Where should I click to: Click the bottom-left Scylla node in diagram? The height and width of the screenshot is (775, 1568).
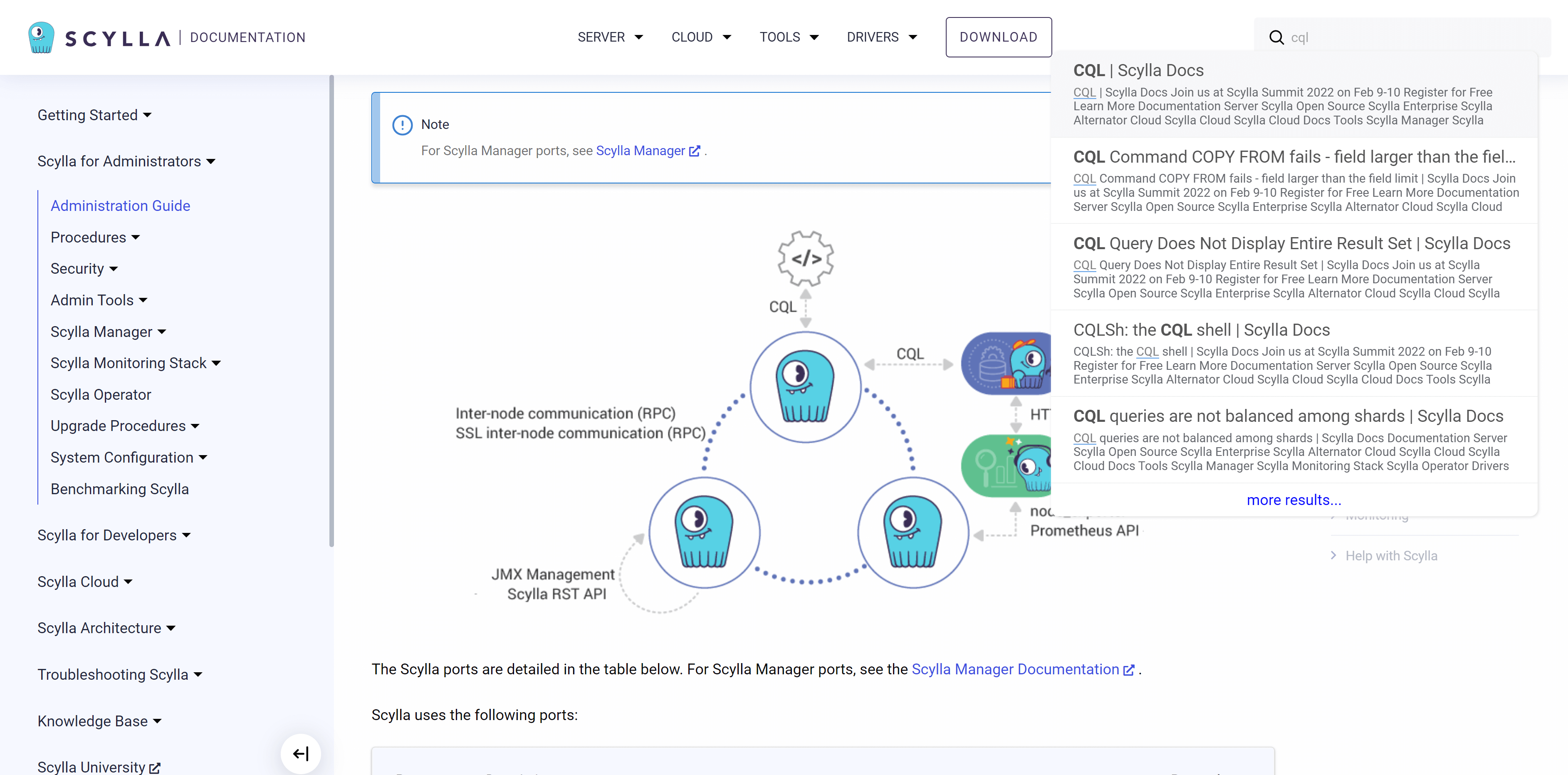(704, 532)
